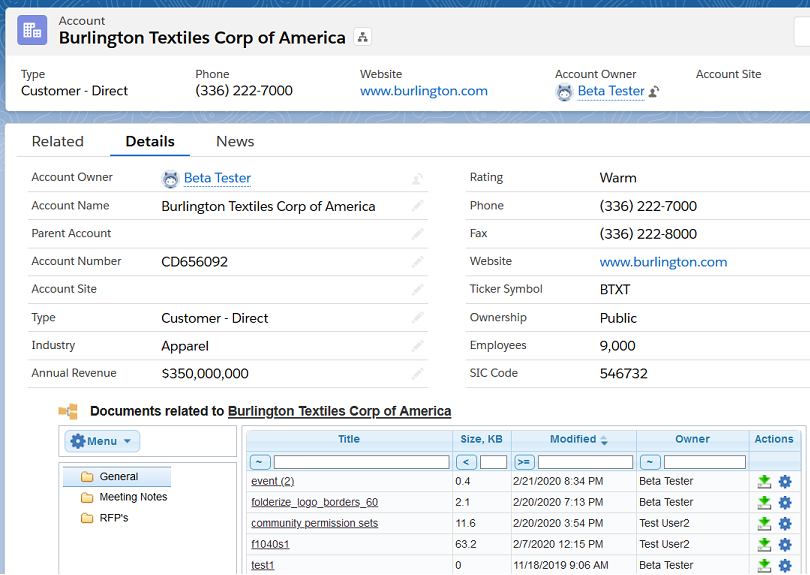This screenshot has width=810, height=575.
Task: Open gear actions for folderize_logo_borders_60
Action: pyautogui.click(x=785, y=503)
